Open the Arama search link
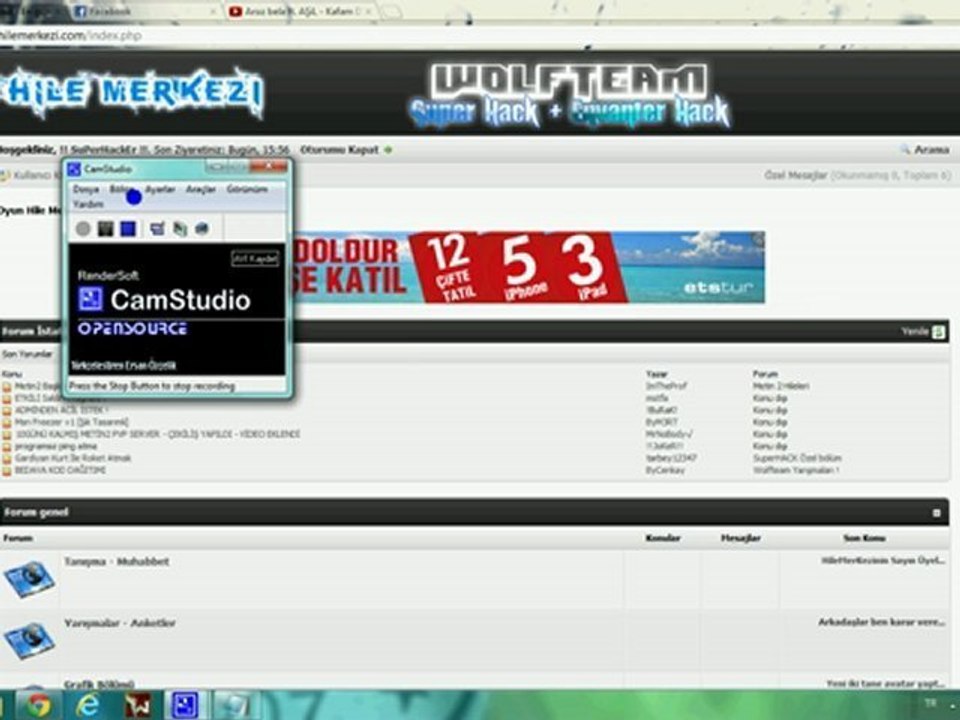The width and height of the screenshot is (960, 720). (931, 150)
